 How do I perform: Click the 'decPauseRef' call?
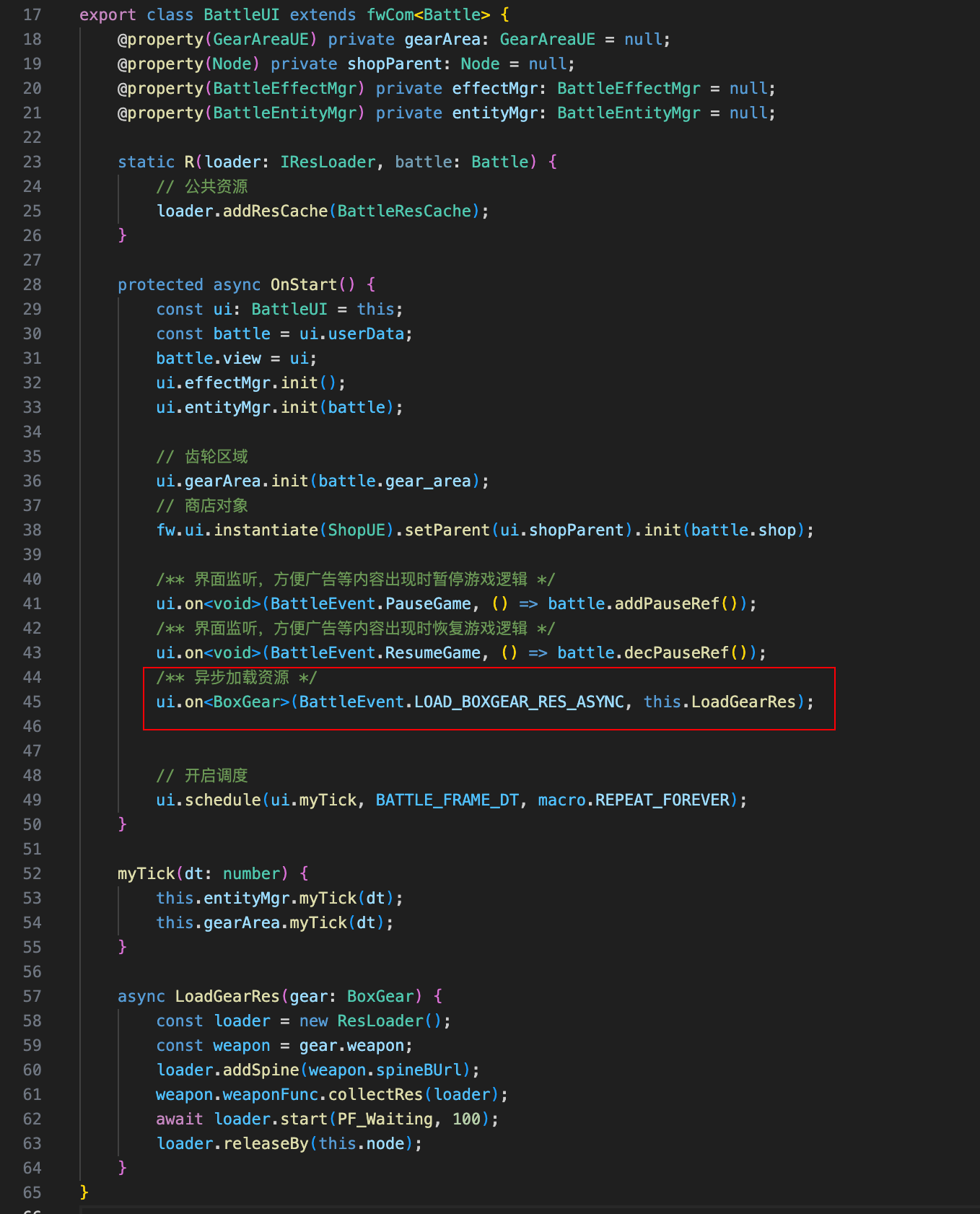click(676, 652)
